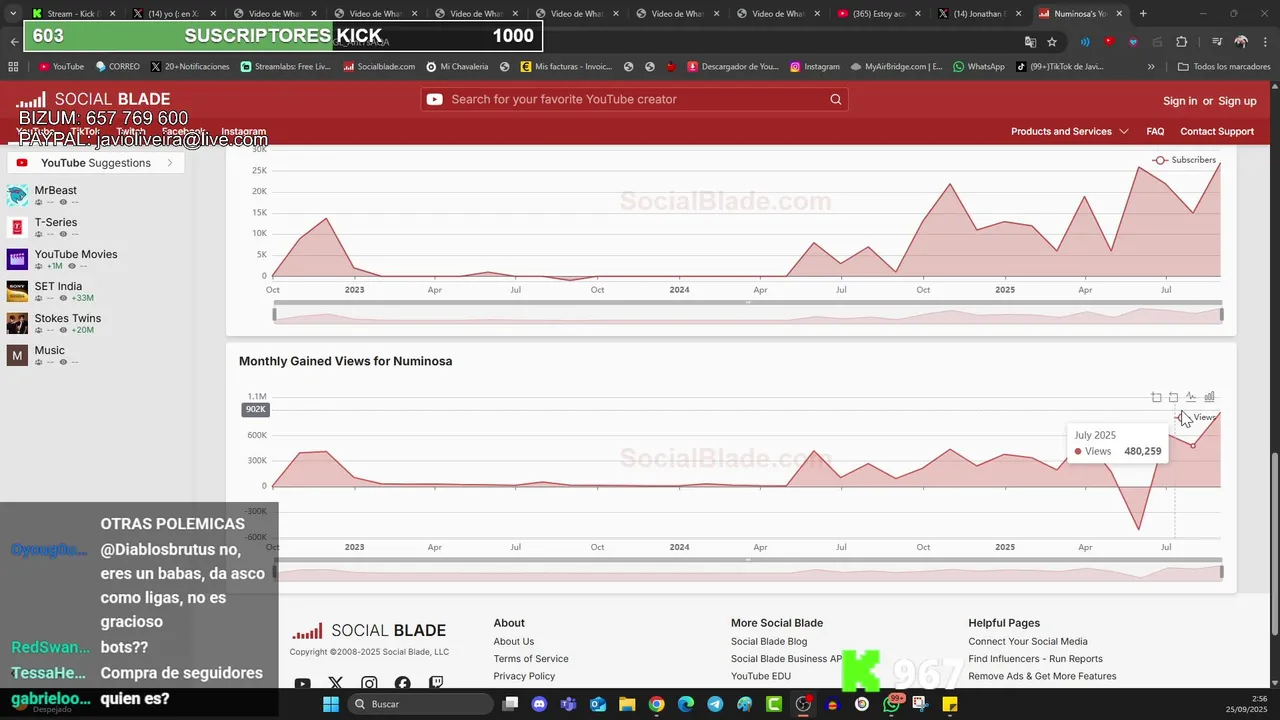
Task: Toggle the Subscribers legend series
Action: [1184, 160]
